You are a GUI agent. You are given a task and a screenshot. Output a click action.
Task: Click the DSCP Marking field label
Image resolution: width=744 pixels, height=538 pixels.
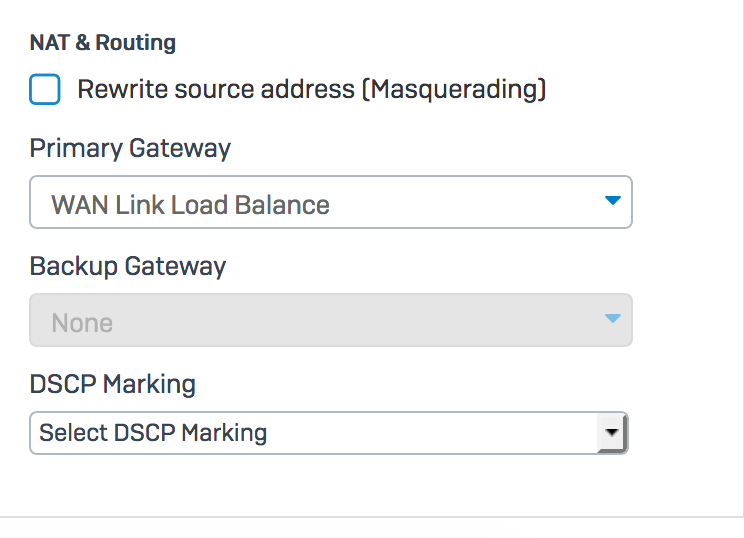click(112, 384)
